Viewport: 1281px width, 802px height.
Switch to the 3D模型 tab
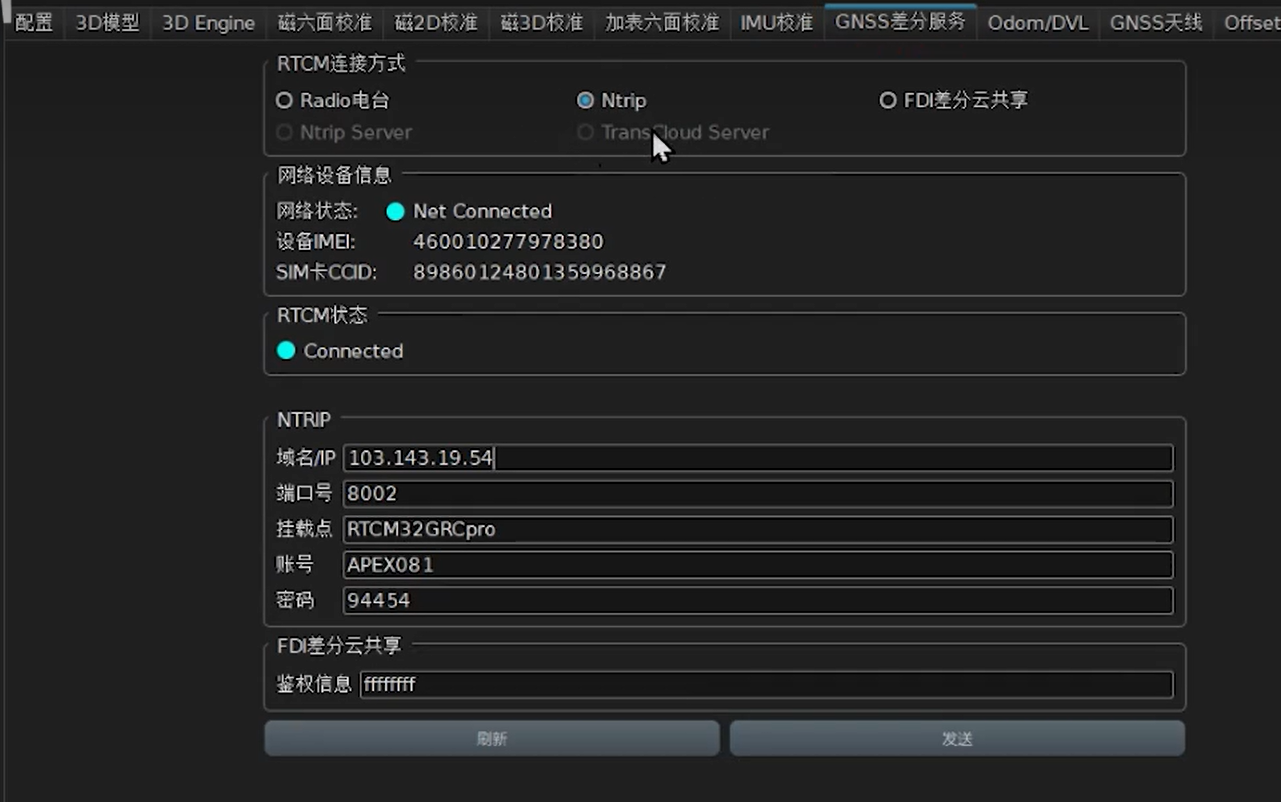click(107, 22)
